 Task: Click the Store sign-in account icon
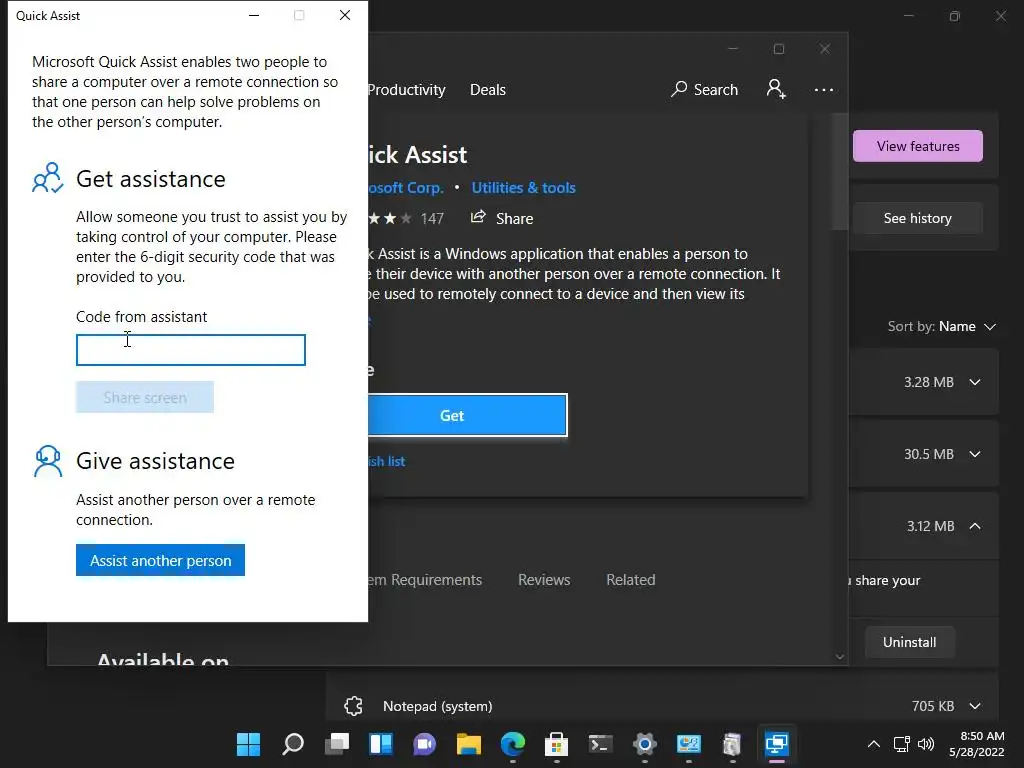[x=776, y=89]
